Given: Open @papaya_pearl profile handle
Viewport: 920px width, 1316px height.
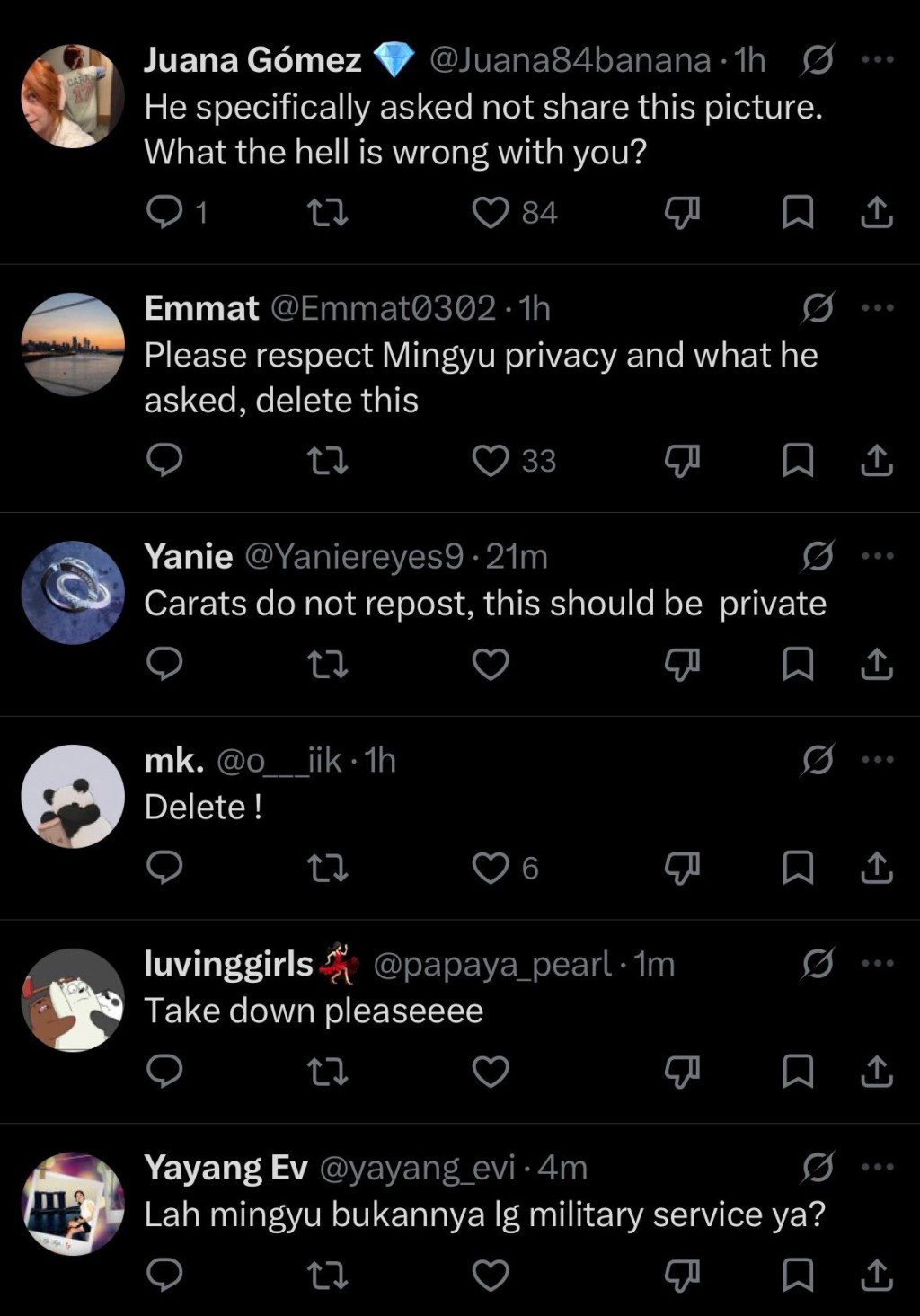Looking at the screenshot, I should click(x=492, y=964).
